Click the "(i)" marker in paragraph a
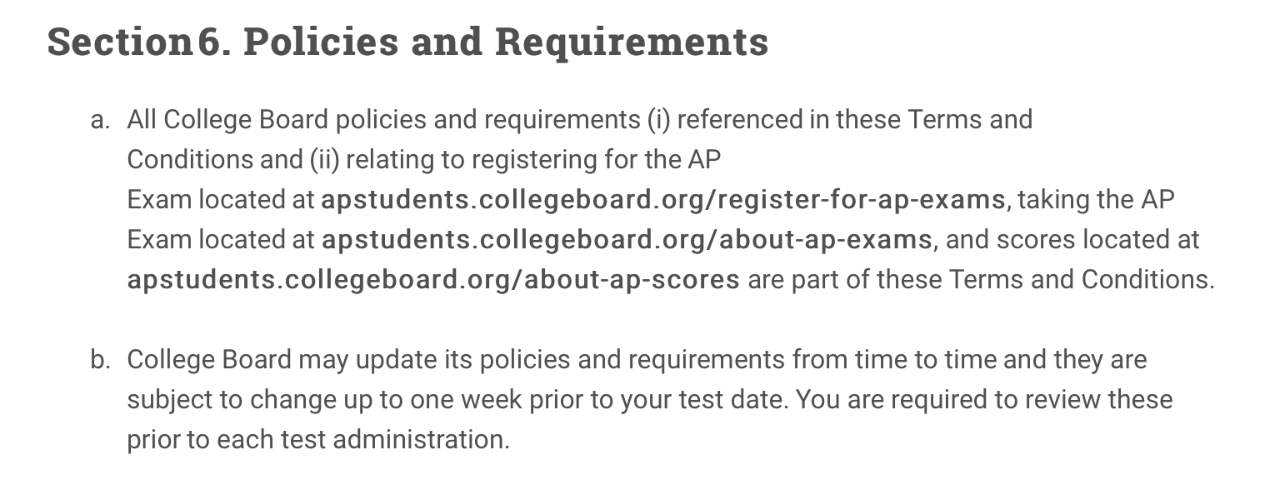This screenshot has width=1280, height=485. (657, 120)
